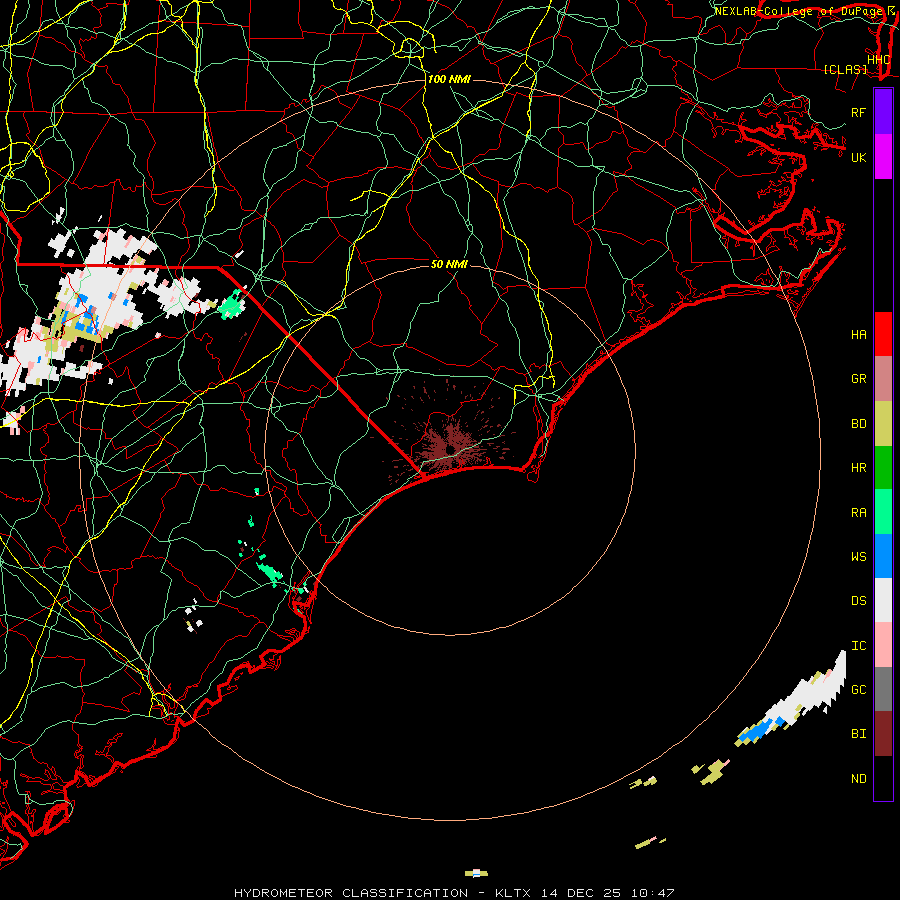Click the IC legend label
Image resolution: width=900 pixels, height=900 pixels.
point(858,646)
